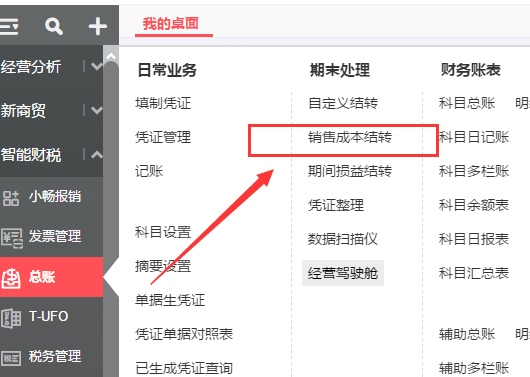Click the plus add icon
This screenshot has width=530, height=377.
(x=97, y=26)
